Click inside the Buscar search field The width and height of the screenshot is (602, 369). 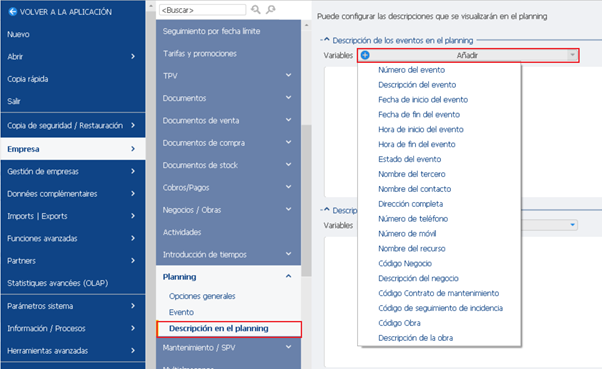202,10
